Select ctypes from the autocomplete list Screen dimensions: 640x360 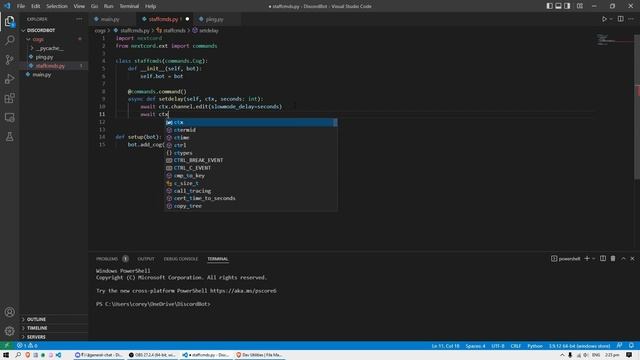click(251, 153)
